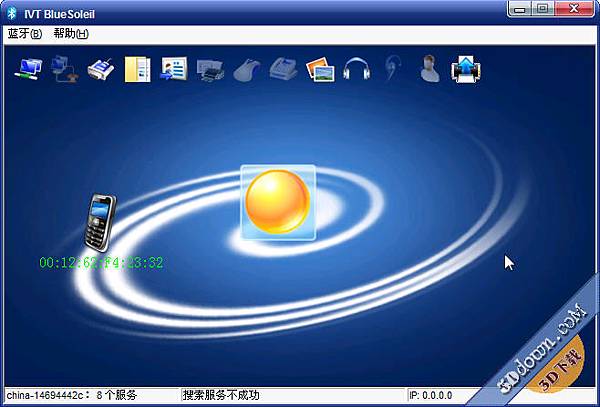Click the status text china-14694442c: 8 个服务

(72, 395)
